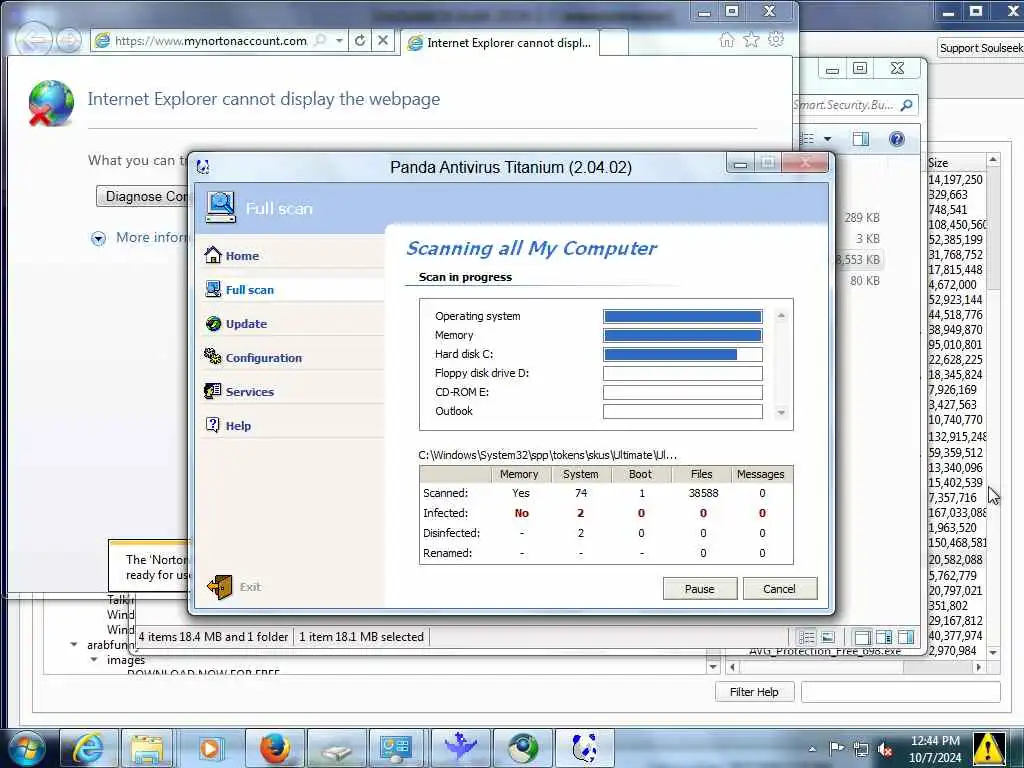Click scanned Files count 38588
The image size is (1024, 768).
[x=703, y=493]
